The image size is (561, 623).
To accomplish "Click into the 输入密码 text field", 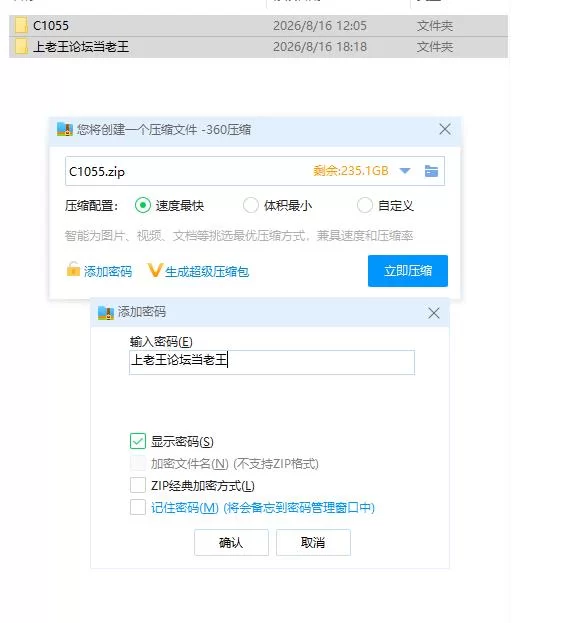I will [x=272, y=362].
